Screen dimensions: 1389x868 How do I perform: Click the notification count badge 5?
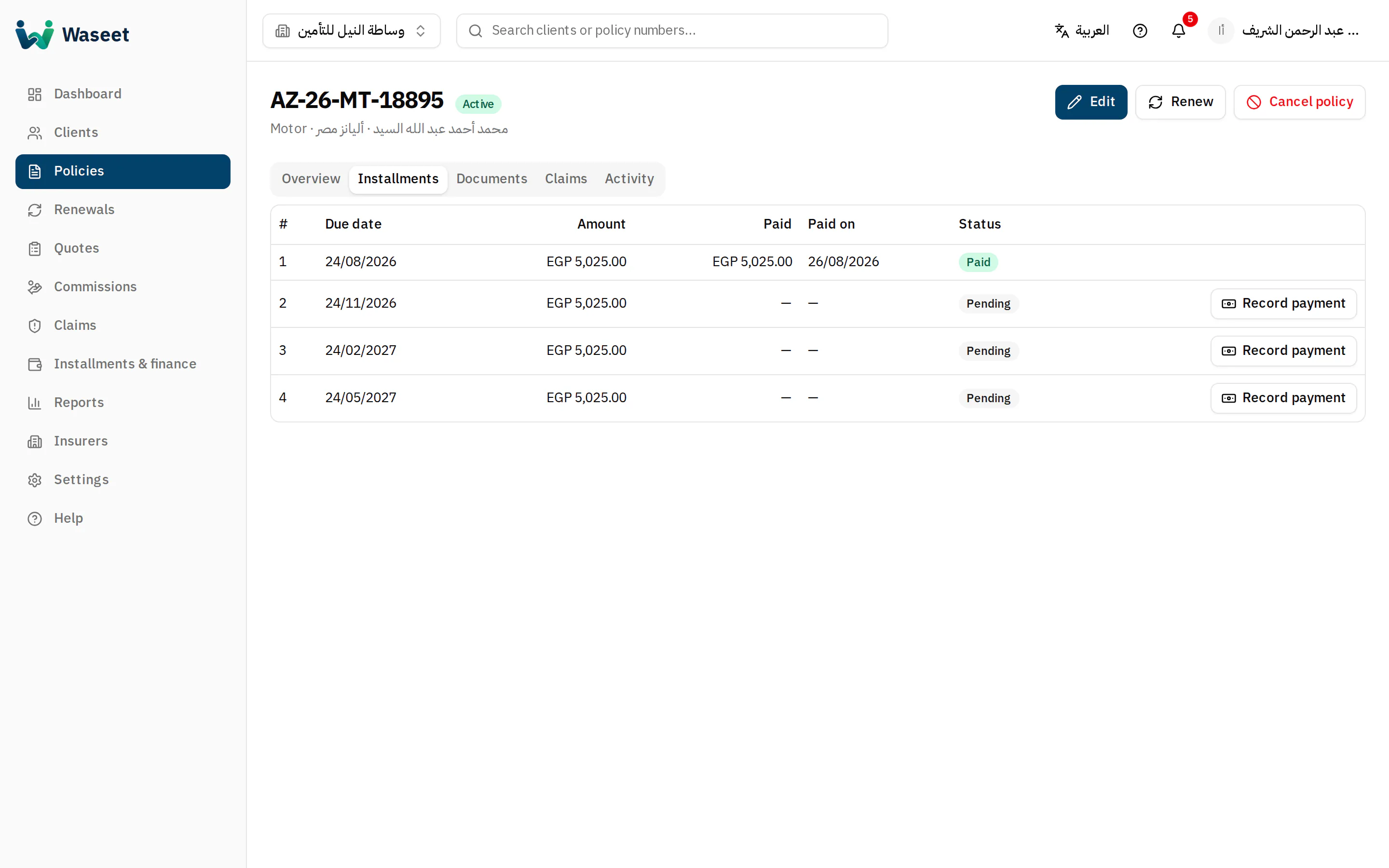(x=1190, y=19)
